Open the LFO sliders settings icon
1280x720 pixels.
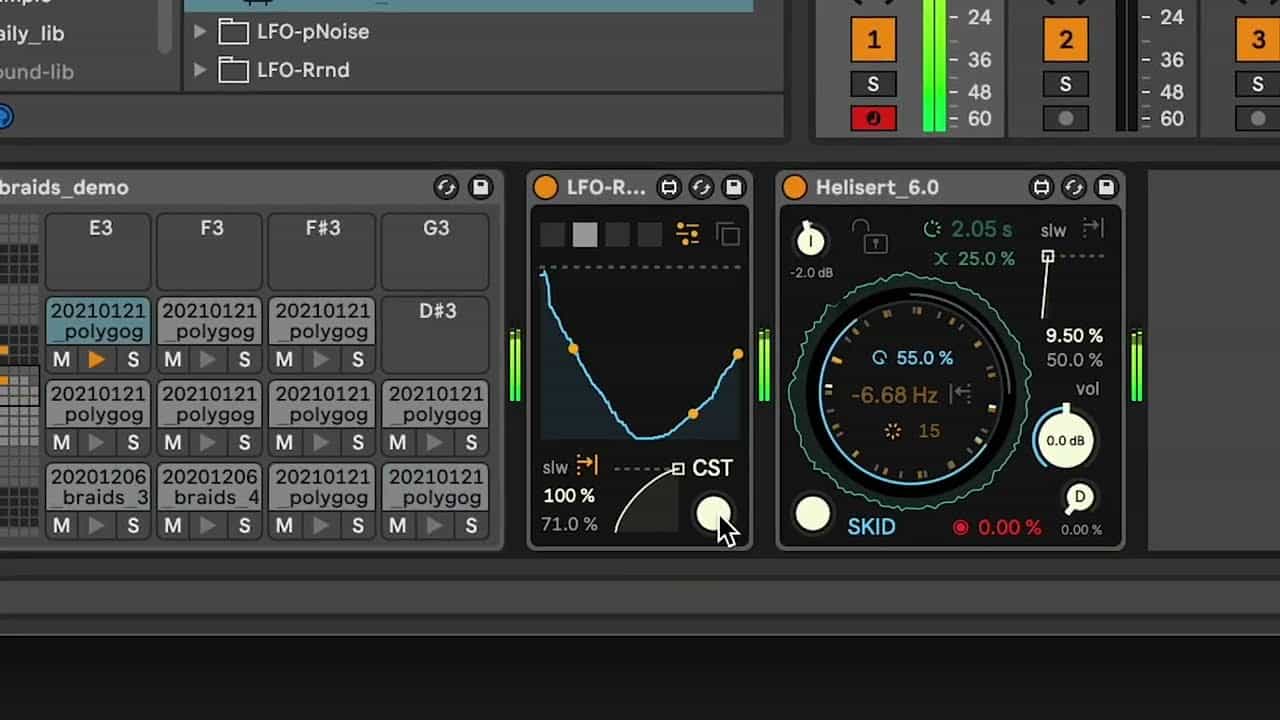tap(688, 234)
